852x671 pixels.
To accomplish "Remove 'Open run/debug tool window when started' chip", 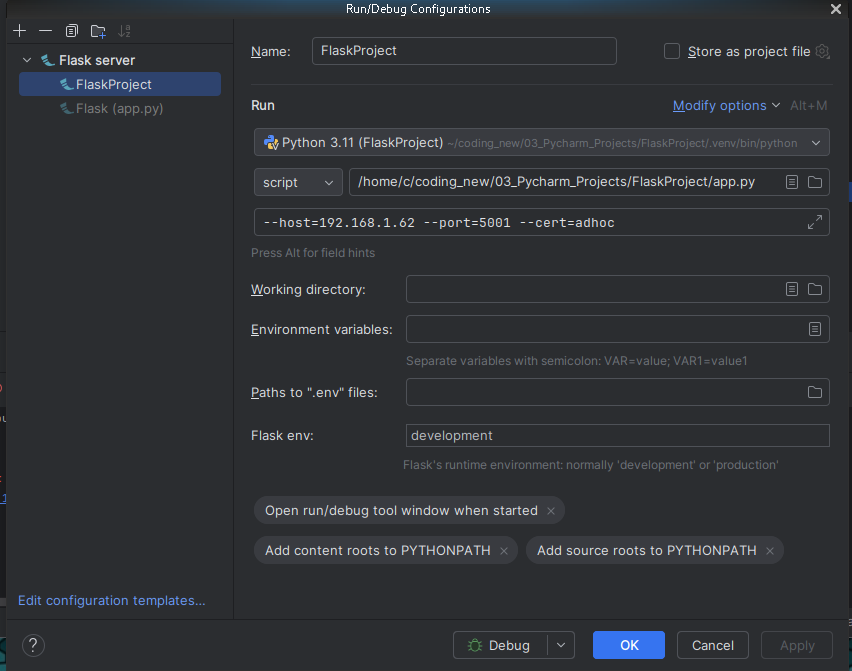I will pos(550,511).
